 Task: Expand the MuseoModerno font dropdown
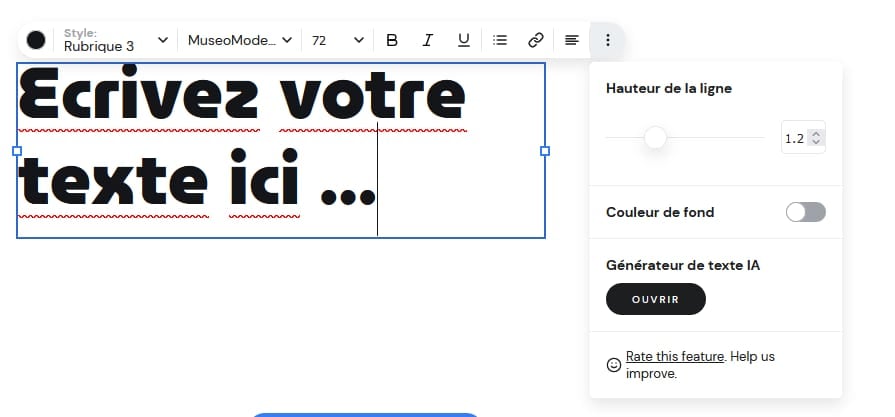pyautogui.click(x=240, y=40)
